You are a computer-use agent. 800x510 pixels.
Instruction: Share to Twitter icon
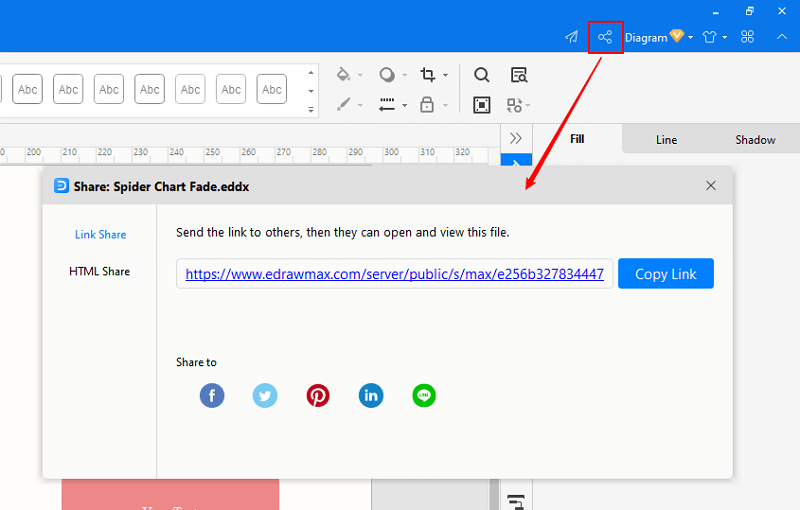(265, 395)
